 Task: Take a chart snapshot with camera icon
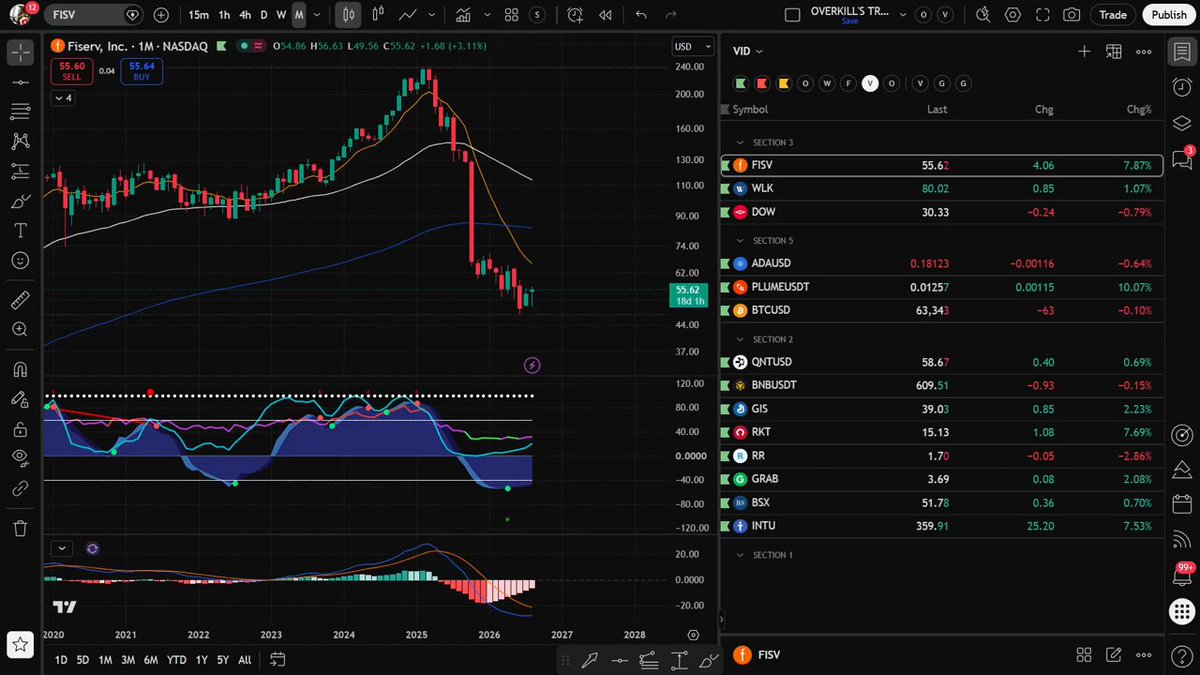[x=1071, y=15]
